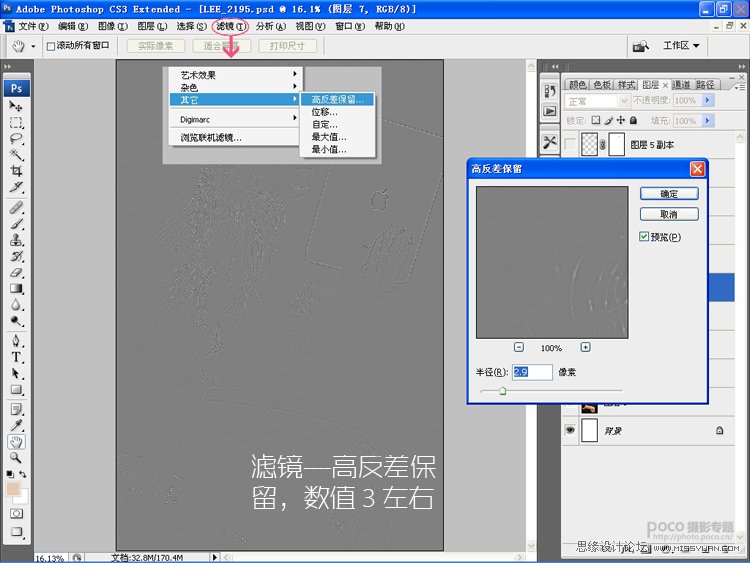750x563 pixels.
Task: Toggle lock image pixels
Action: click(608, 120)
